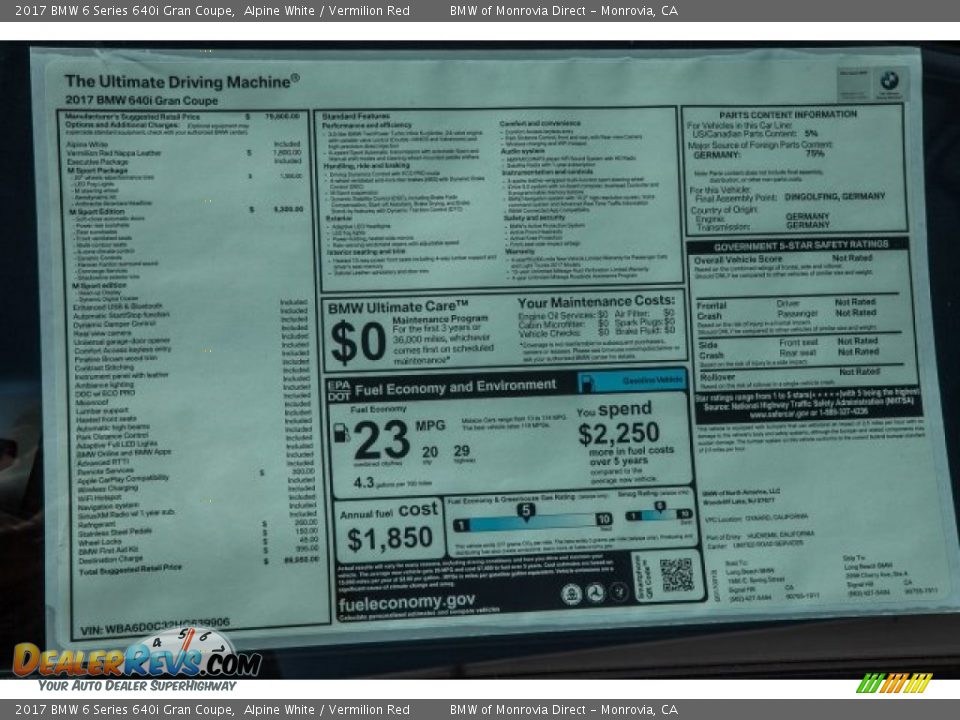Click the $2,250 fuel spend figure
Image resolution: width=960 pixels, height=720 pixels.
coord(618,433)
